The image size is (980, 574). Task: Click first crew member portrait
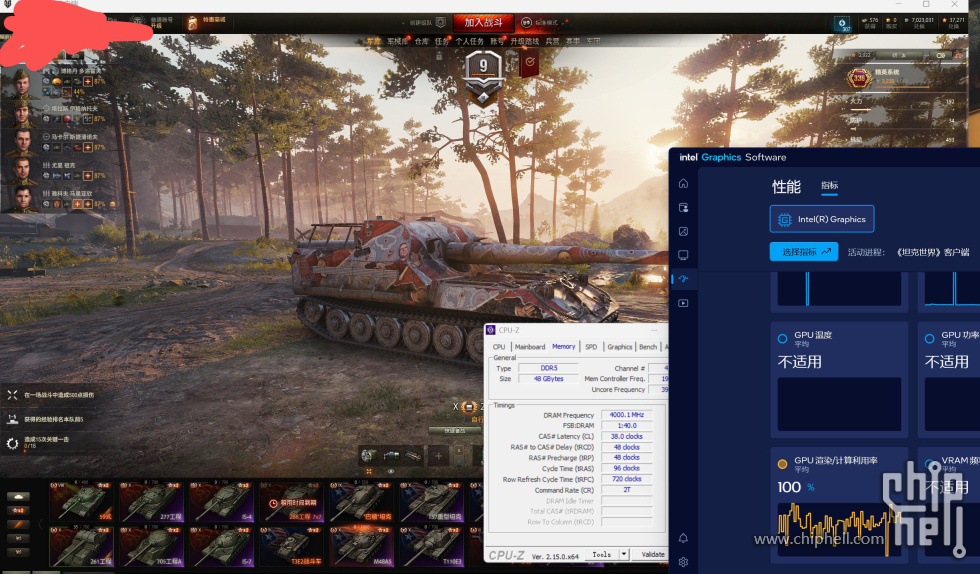coord(22,83)
